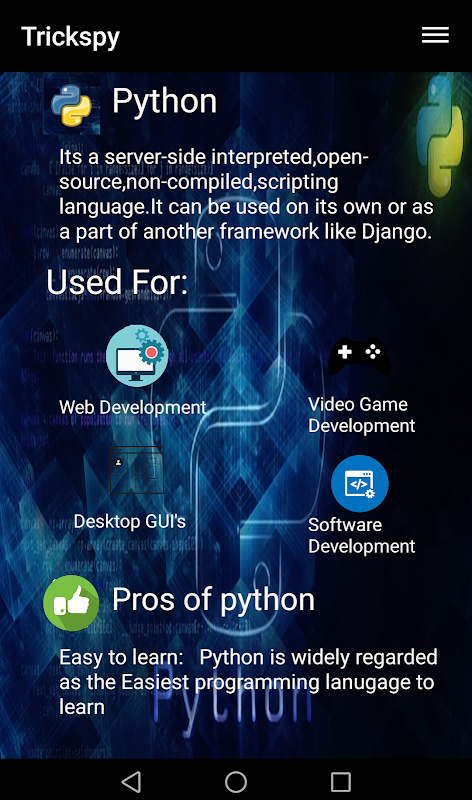Viewport: 472px width, 800px height.
Task: Tap the Python description paragraph
Action: 246,194
